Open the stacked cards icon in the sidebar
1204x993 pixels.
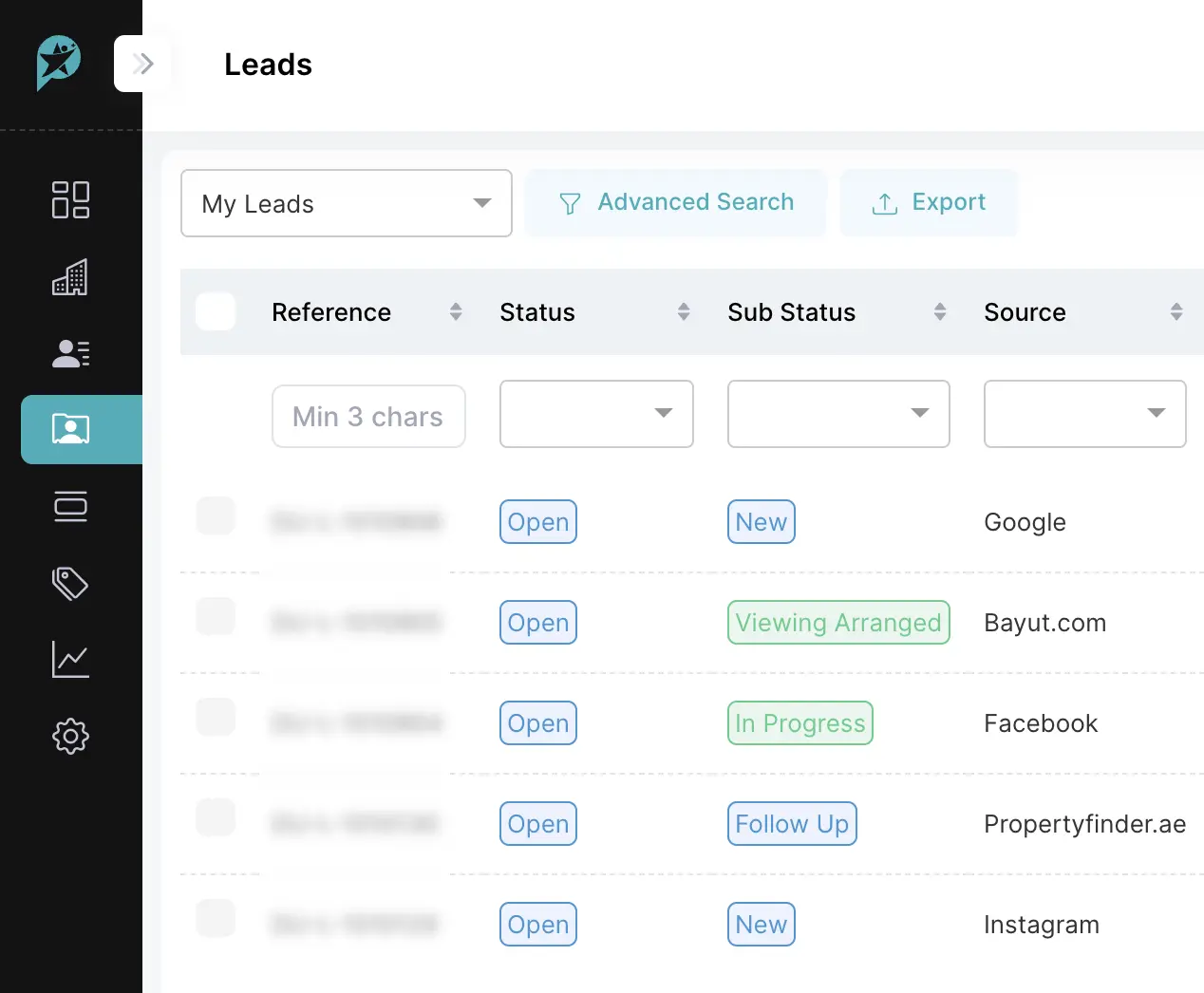coord(70,506)
